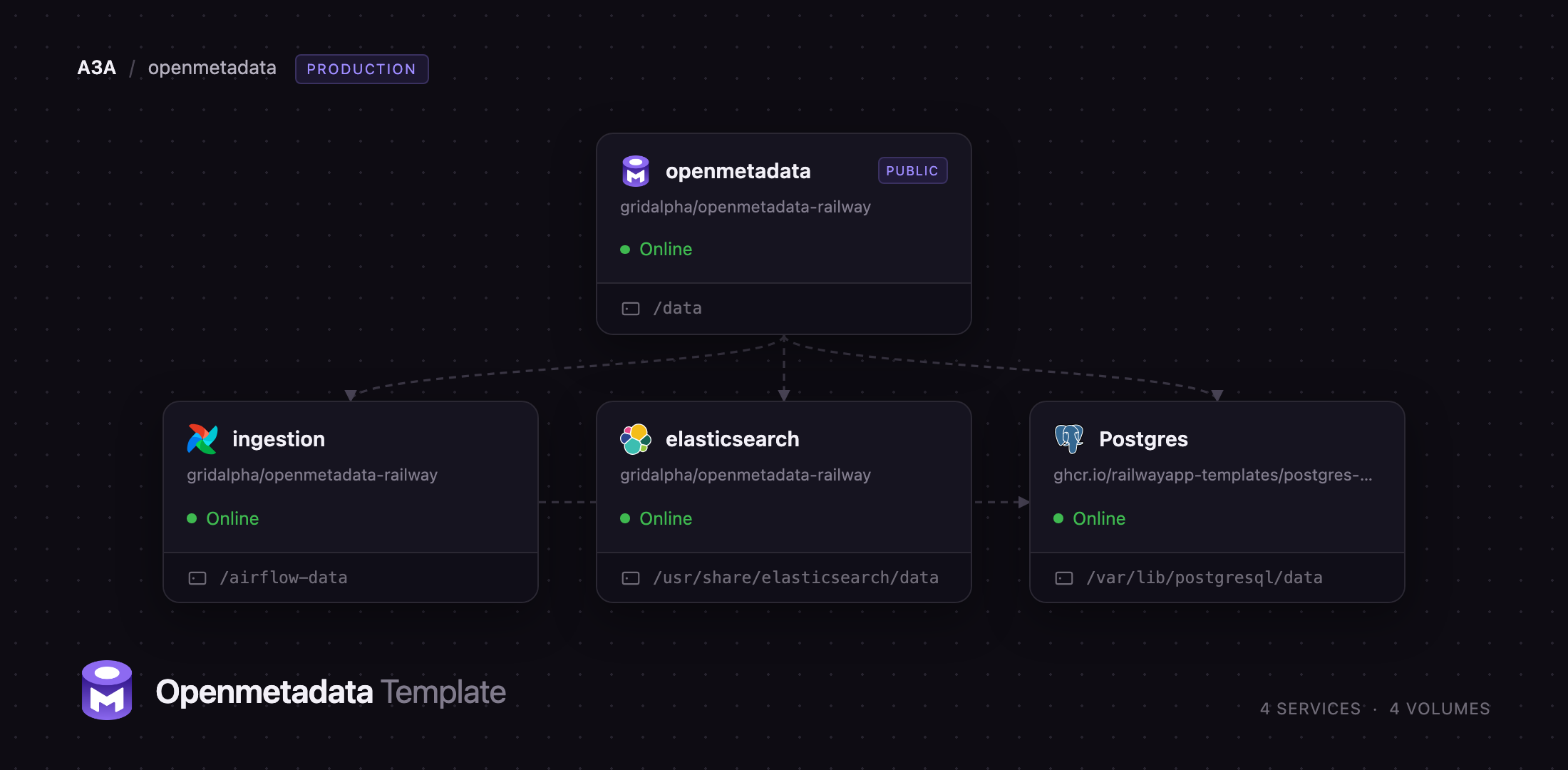Click the green status dot on Postgres card
1568x770 pixels.
(1058, 518)
